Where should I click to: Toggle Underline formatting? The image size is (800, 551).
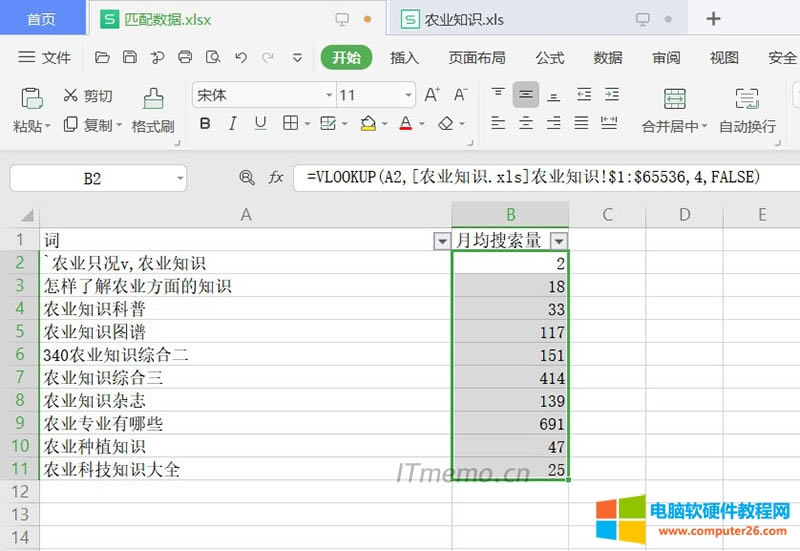(260, 124)
